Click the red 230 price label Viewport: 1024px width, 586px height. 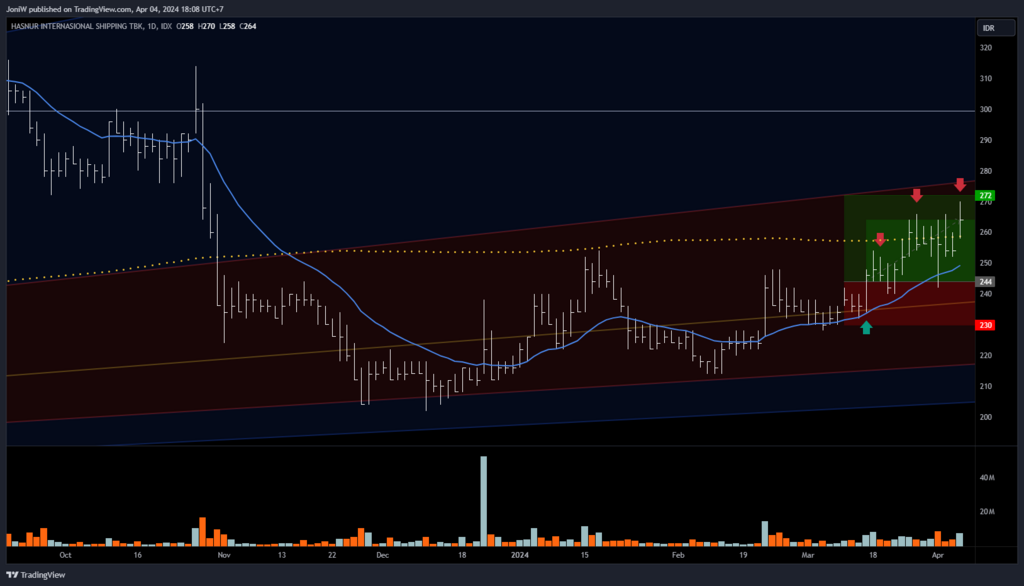(986, 325)
